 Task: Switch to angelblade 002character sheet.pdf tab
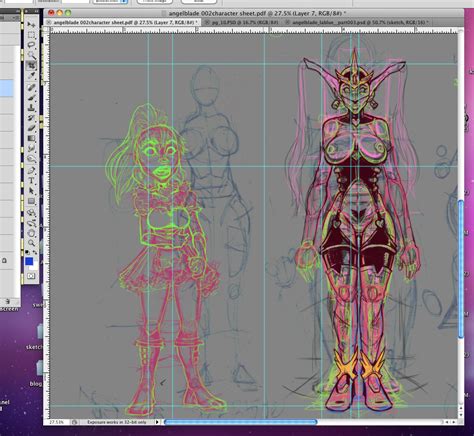point(125,22)
